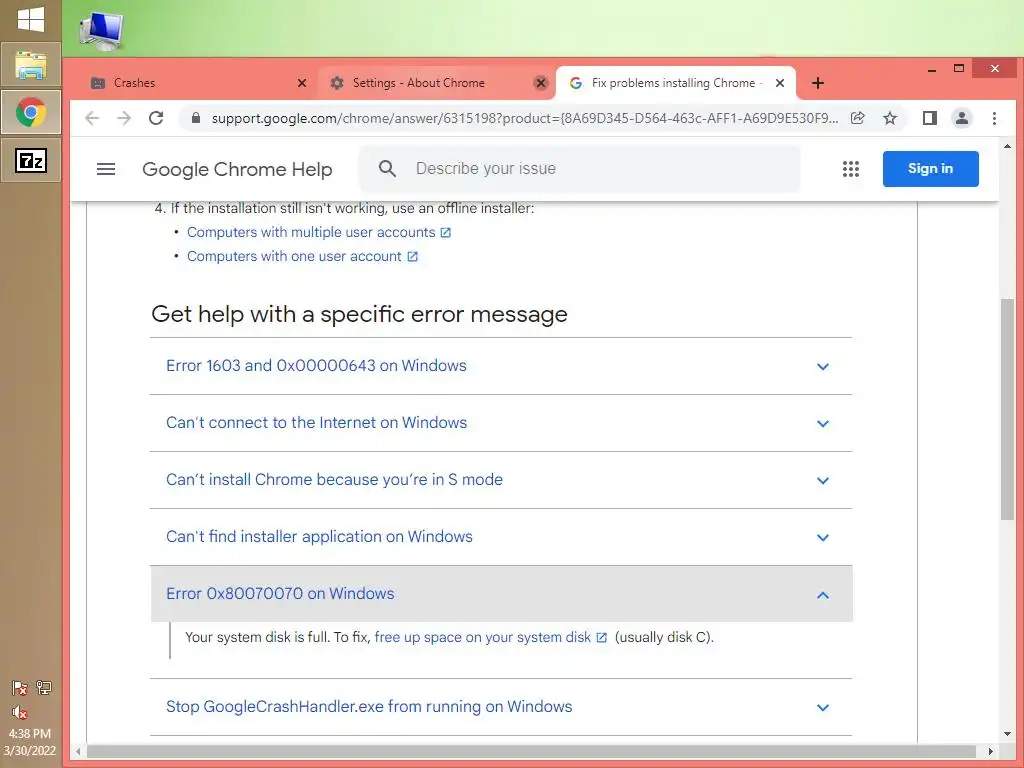Click the network tray icon

pyautogui.click(x=44, y=687)
